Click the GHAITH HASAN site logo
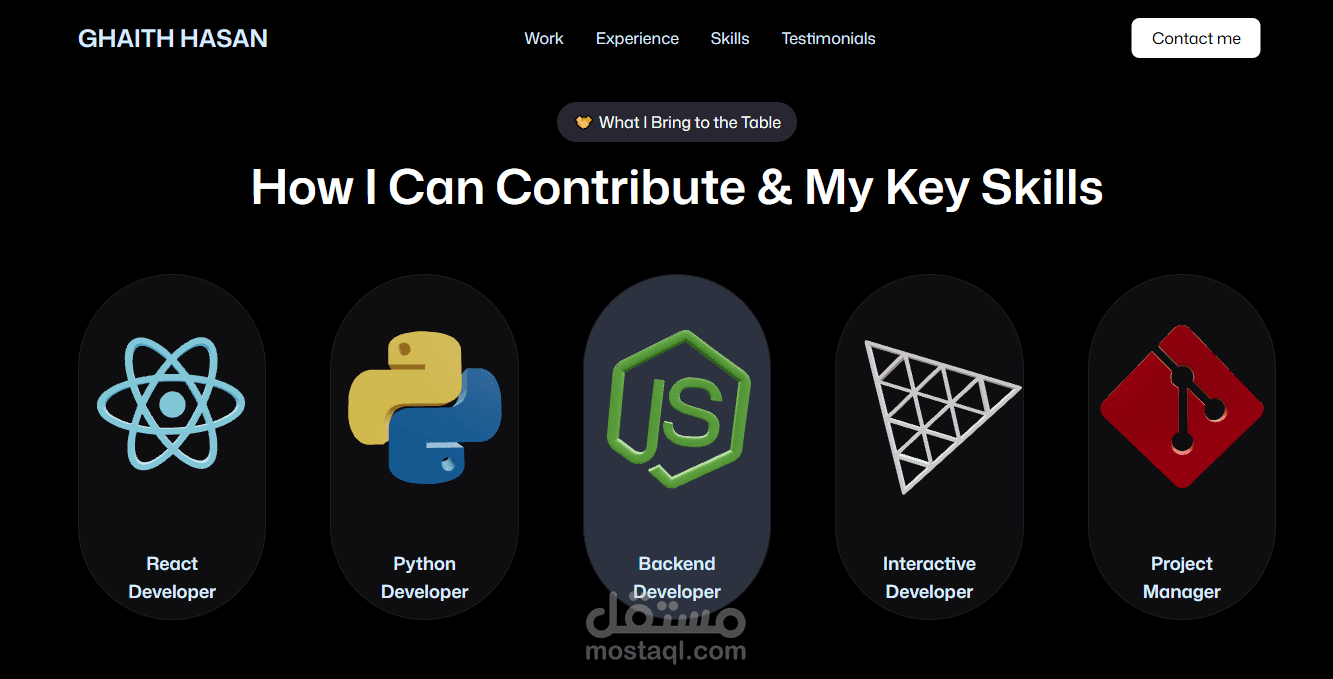This screenshot has width=1333, height=679. 173,38
